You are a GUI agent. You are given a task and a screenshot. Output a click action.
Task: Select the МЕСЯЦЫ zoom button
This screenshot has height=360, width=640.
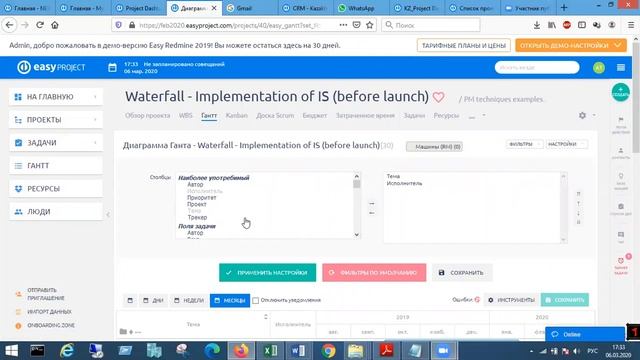(230, 300)
